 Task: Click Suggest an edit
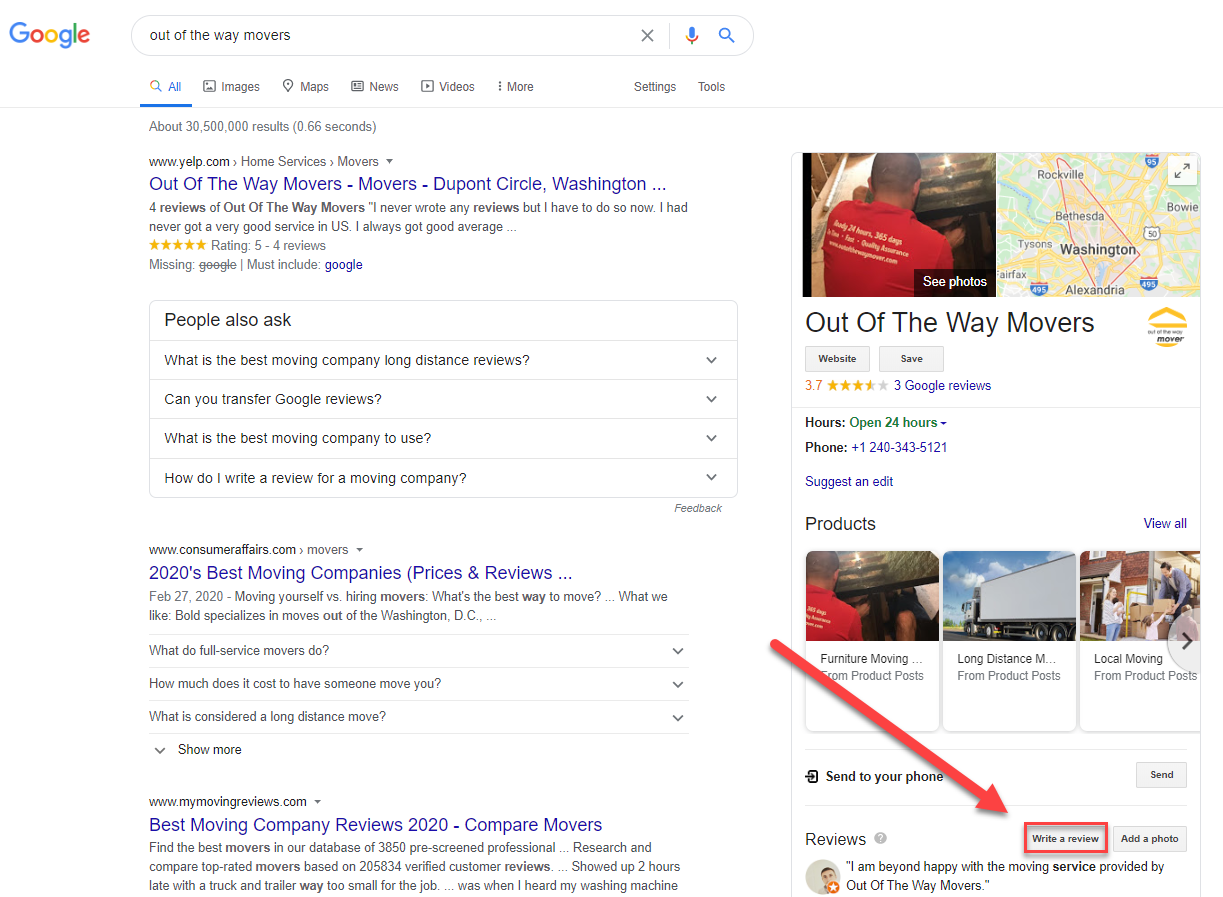click(x=849, y=481)
